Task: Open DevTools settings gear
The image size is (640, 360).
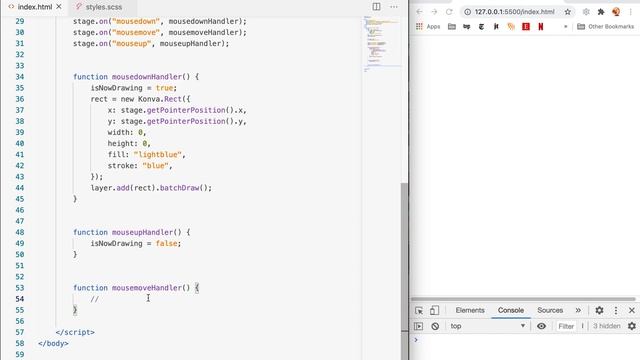Action: tap(599, 310)
